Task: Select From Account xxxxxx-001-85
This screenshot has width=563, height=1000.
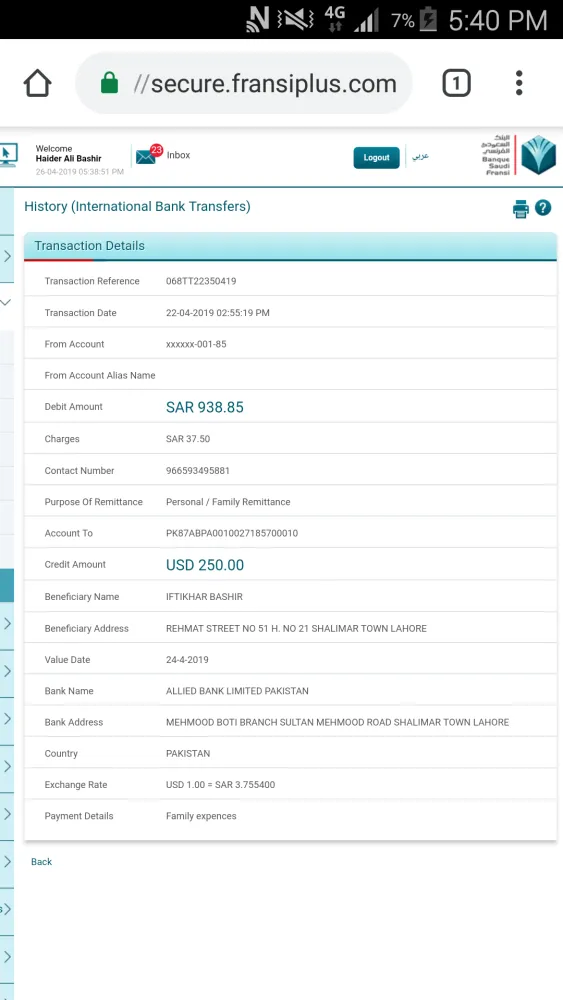Action: tap(196, 344)
